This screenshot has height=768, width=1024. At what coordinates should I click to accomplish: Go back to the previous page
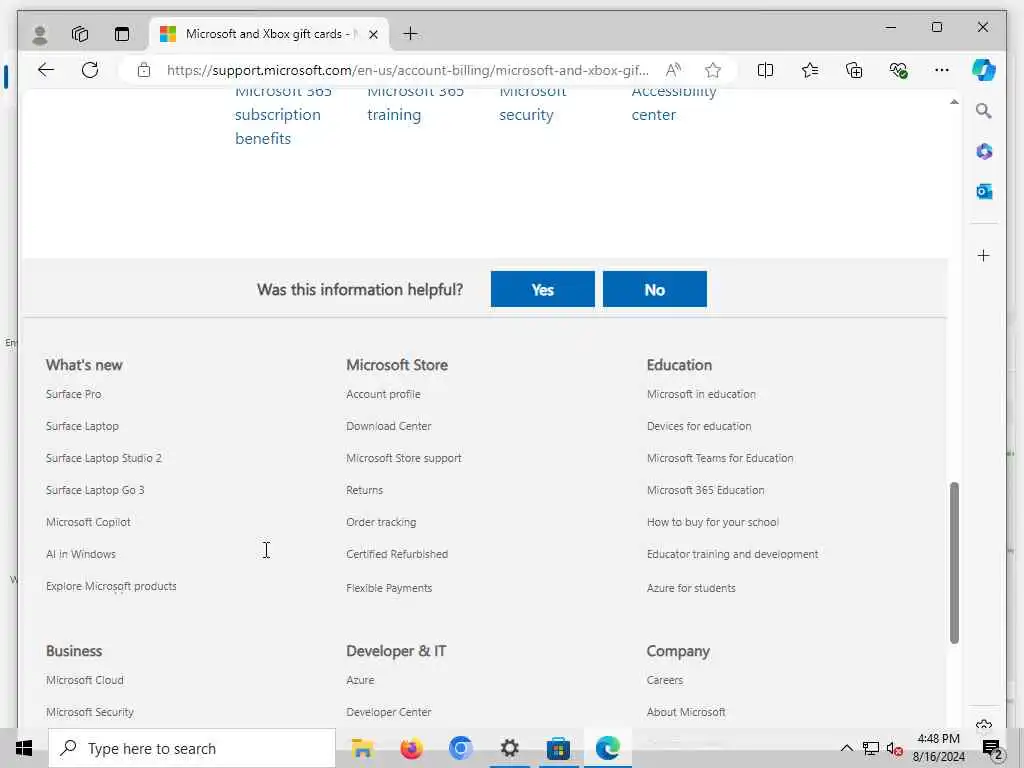45,70
